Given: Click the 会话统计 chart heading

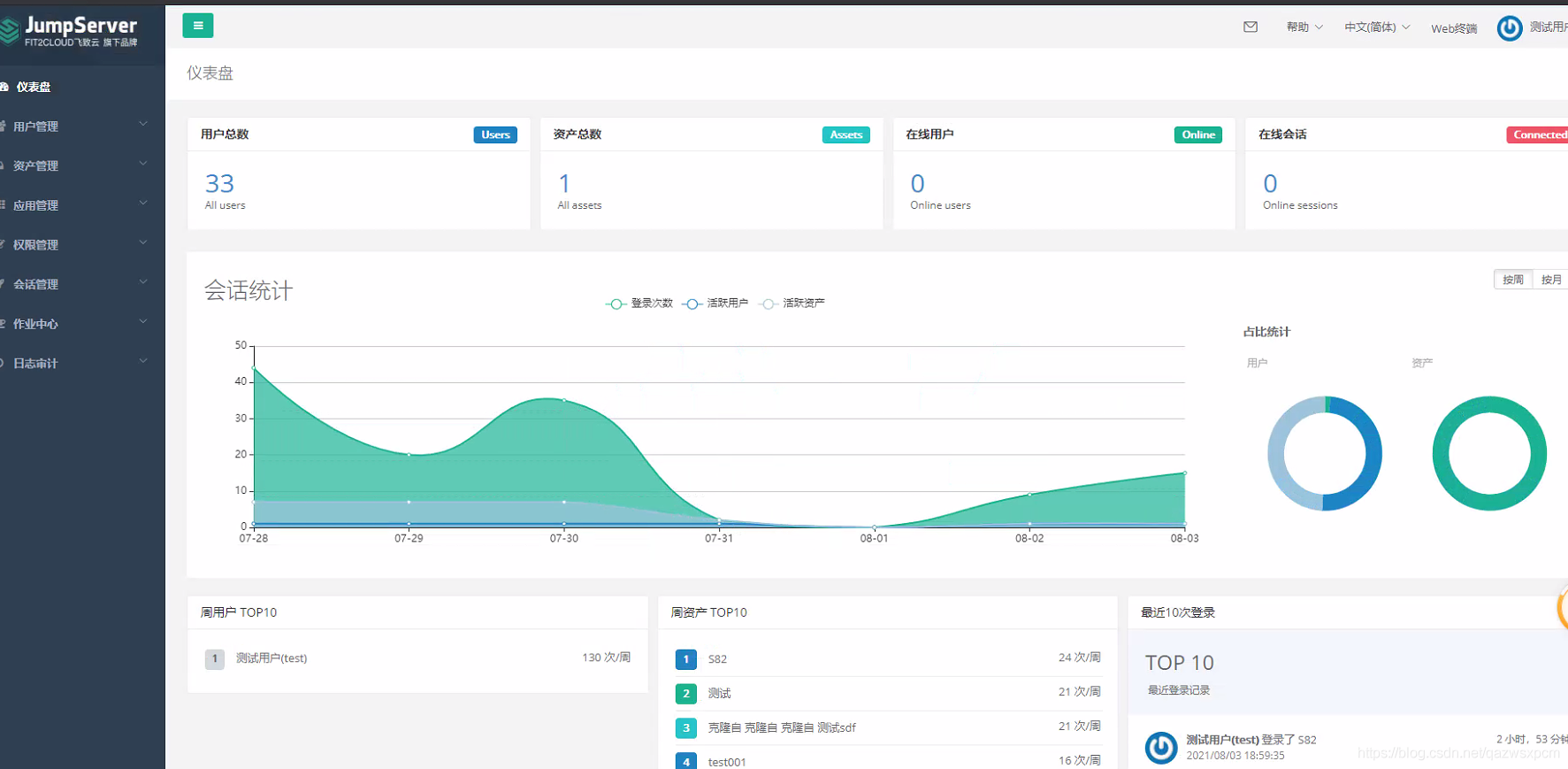Looking at the screenshot, I should (248, 291).
